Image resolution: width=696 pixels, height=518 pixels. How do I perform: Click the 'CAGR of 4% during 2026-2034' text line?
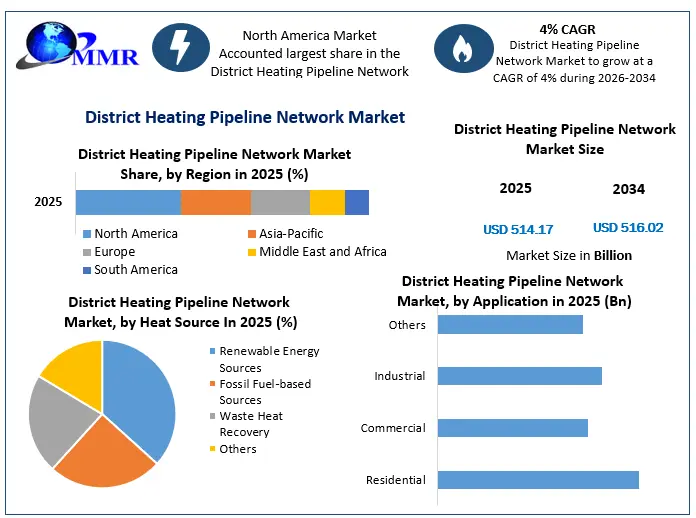574,78
